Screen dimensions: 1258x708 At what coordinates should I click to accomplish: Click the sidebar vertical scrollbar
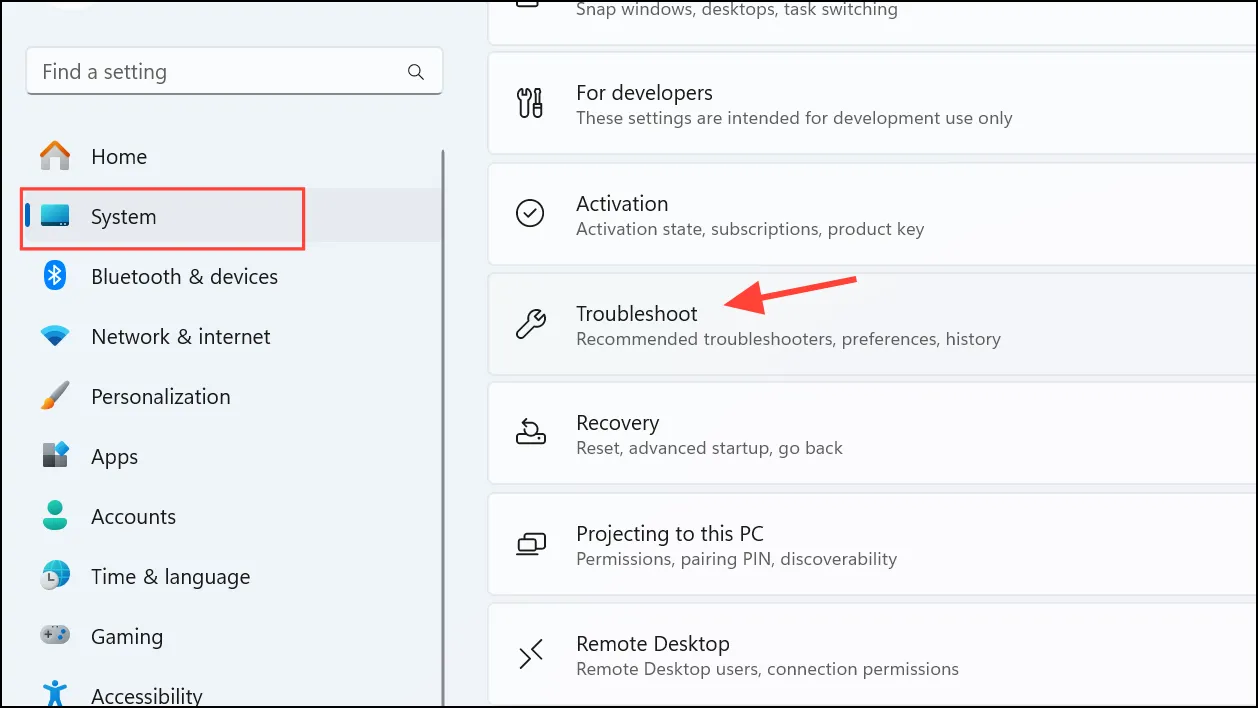coord(443,429)
